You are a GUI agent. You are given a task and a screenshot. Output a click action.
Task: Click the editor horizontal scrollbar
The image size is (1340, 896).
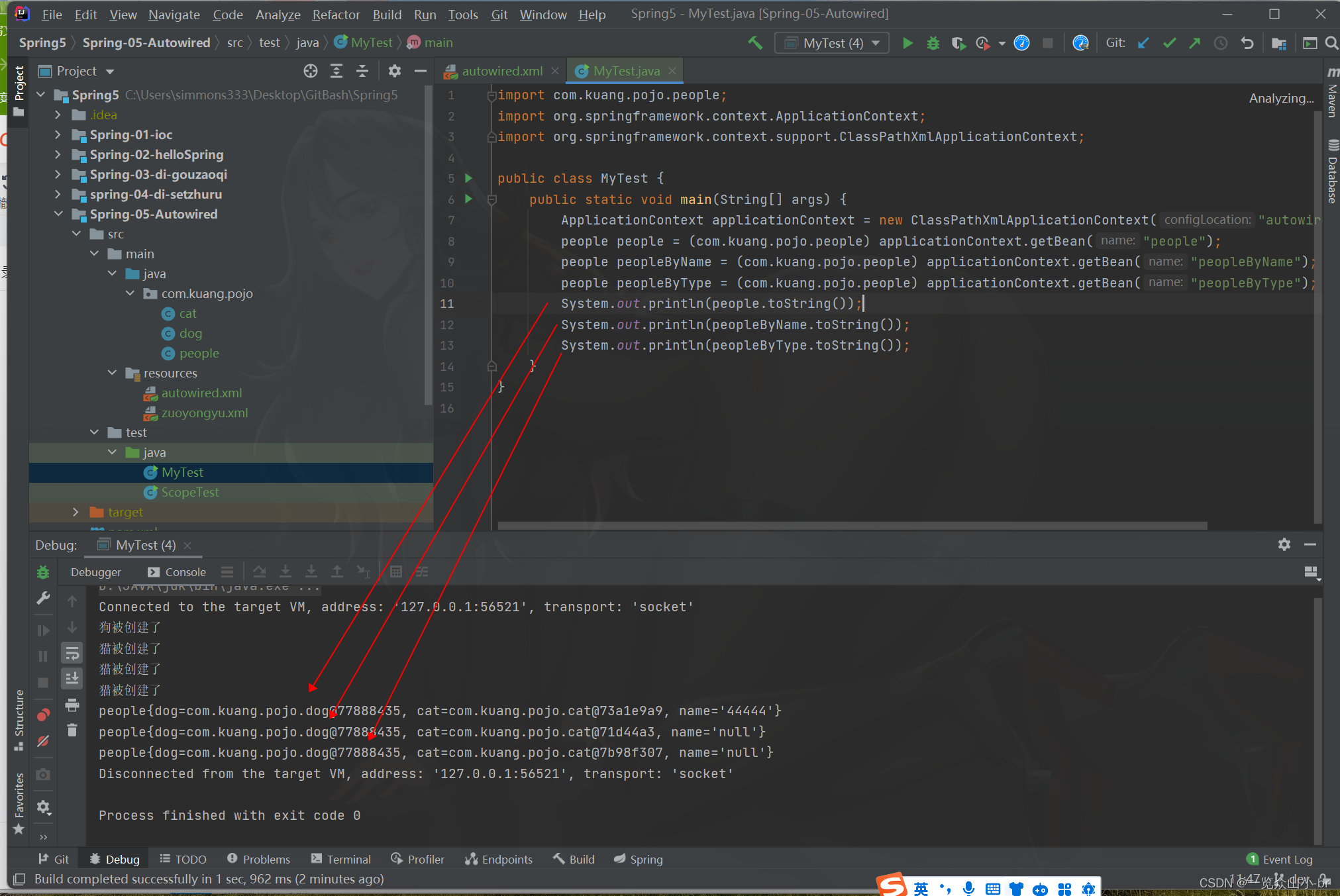(x=852, y=526)
